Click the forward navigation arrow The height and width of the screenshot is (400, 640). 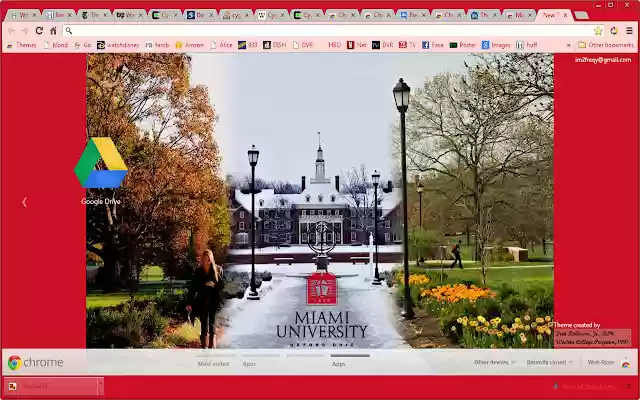click(x=24, y=31)
